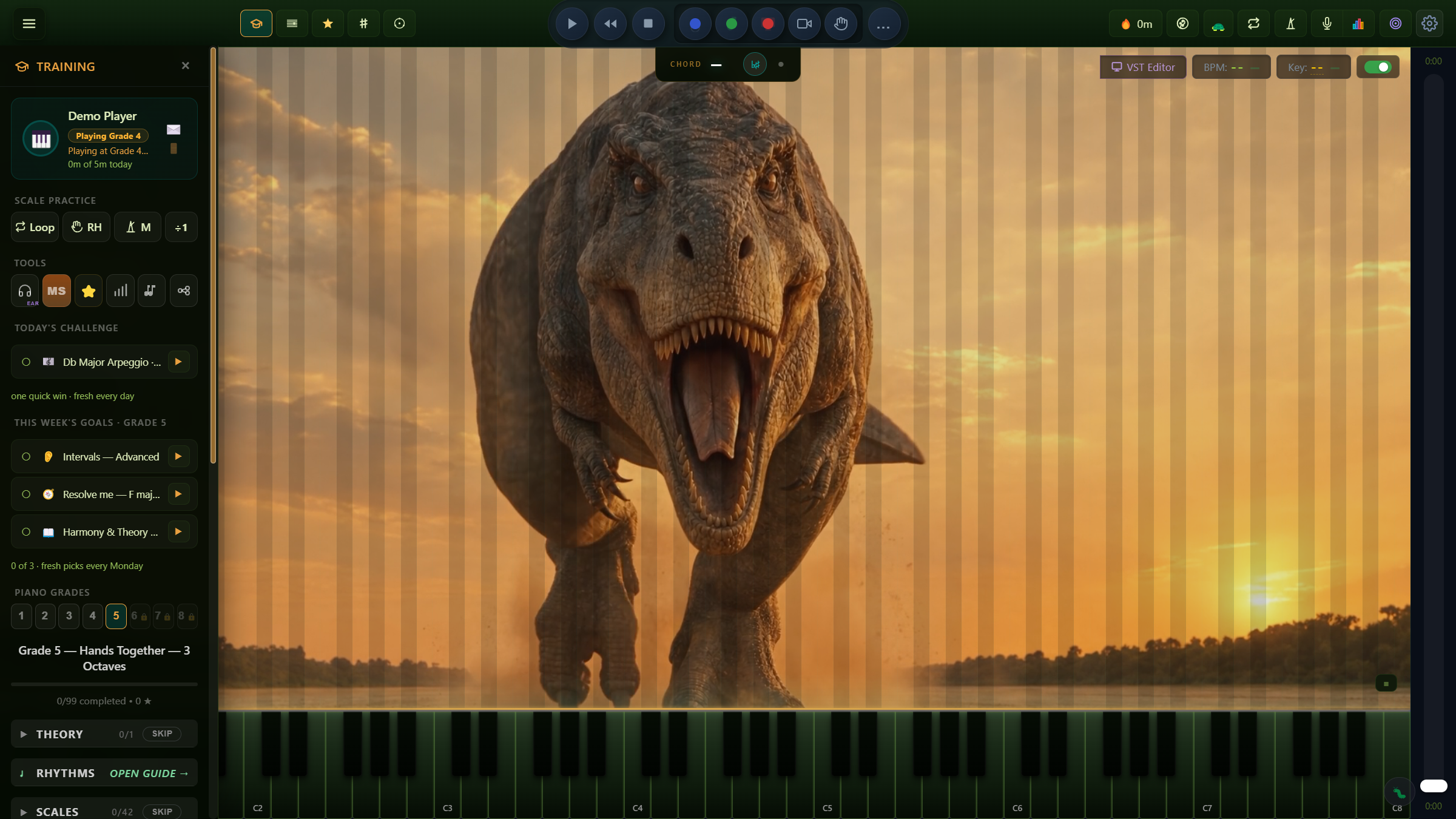Select piano grade 5 tab
Image resolution: width=1456 pixels, height=819 pixels.
coord(116,616)
